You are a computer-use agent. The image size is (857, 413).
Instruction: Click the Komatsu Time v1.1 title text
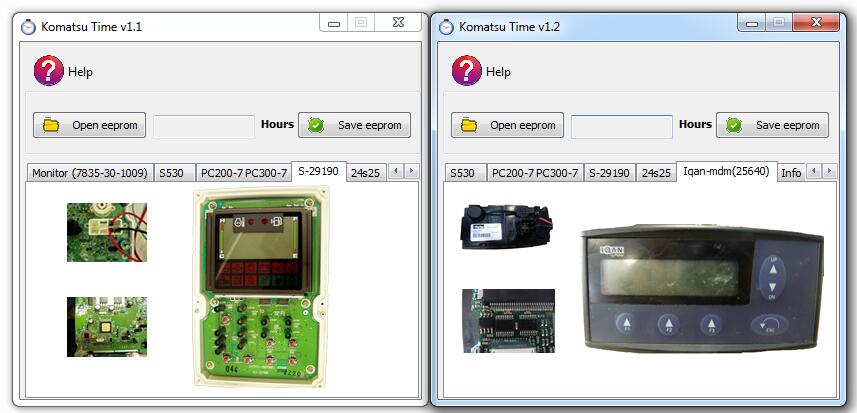[x=91, y=27]
